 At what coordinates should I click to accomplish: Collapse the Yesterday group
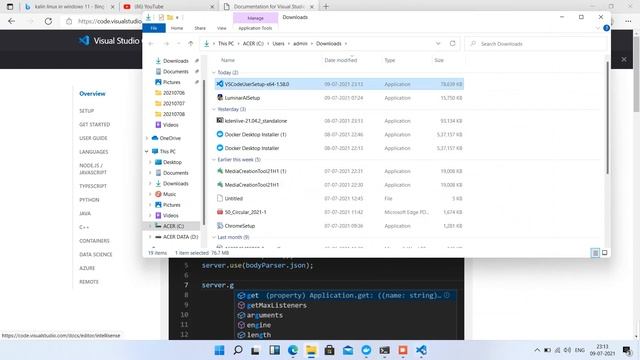[214, 109]
